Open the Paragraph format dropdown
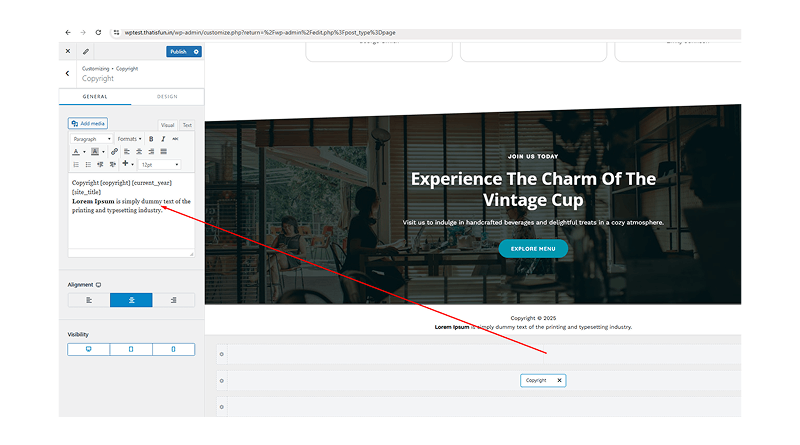Viewport: 800px width, 445px height. (x=91, y=139)
